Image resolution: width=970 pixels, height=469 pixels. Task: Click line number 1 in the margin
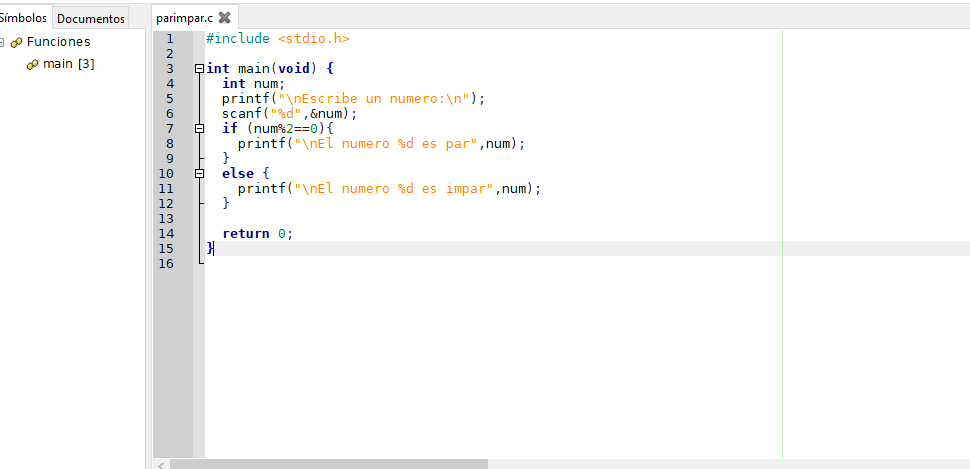point(170,39)
